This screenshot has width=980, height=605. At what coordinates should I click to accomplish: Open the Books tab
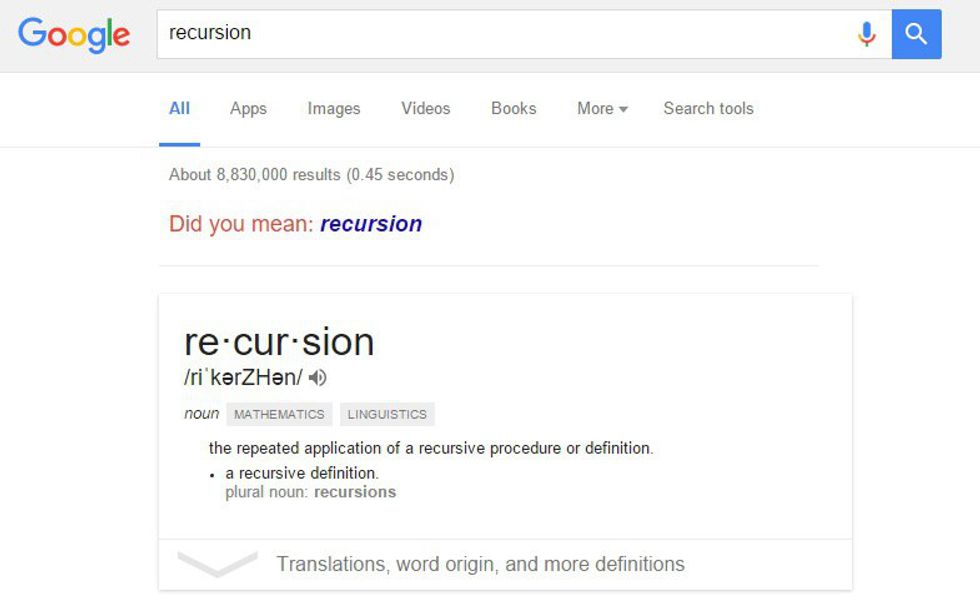click(513, 109)
